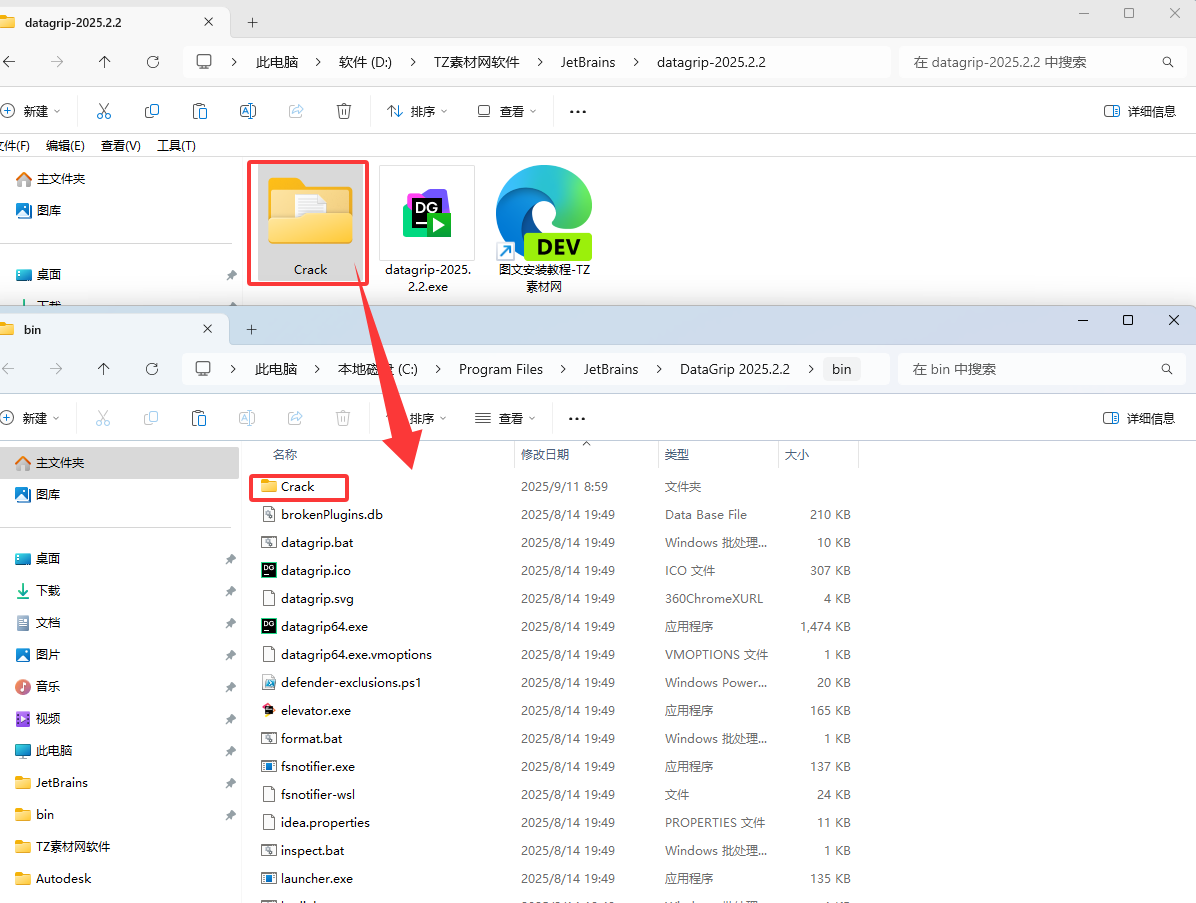Select datagrip64.exe in bin file list
This screenshot has width=1196, height=903.
(x=324, y=627)
